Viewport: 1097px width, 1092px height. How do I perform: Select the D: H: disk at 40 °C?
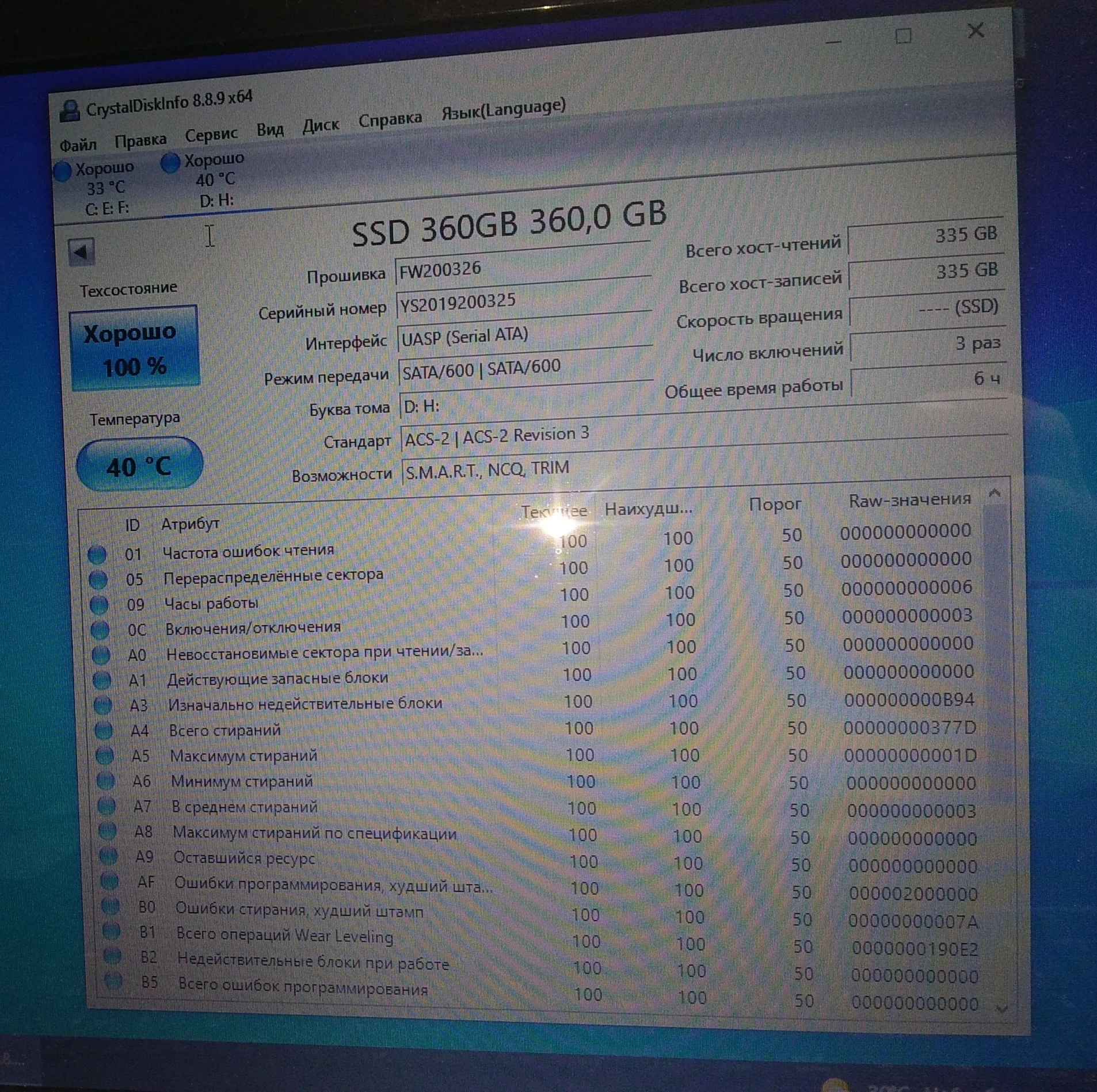click(x=204, y=180)
